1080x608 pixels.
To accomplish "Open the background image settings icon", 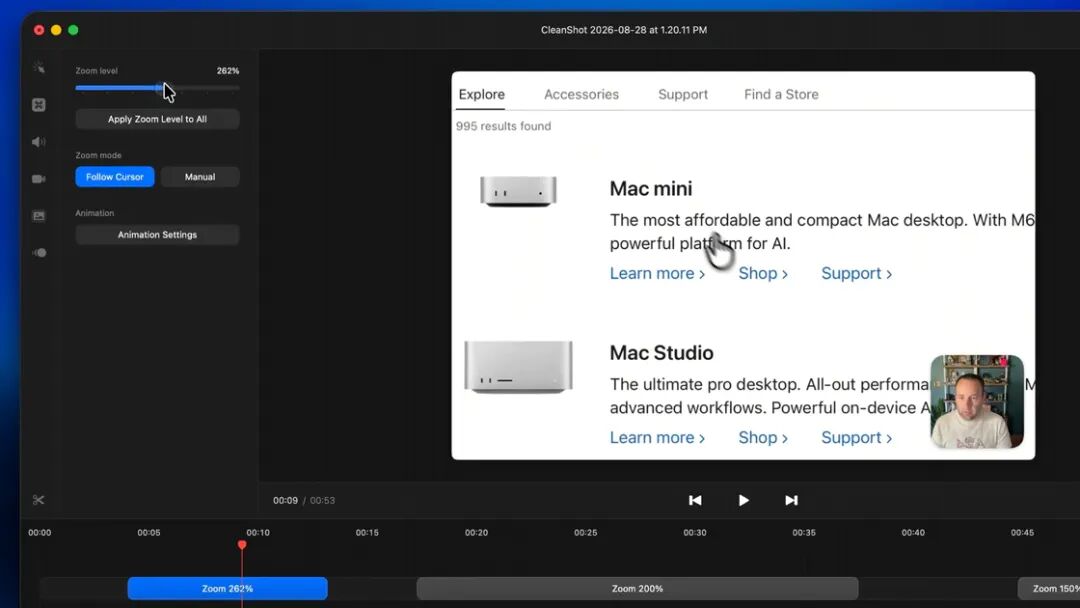I will tap(39, 216).
